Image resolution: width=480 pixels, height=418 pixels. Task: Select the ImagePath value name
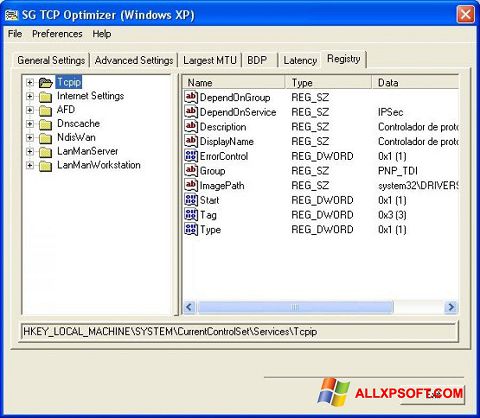[222, 186]
